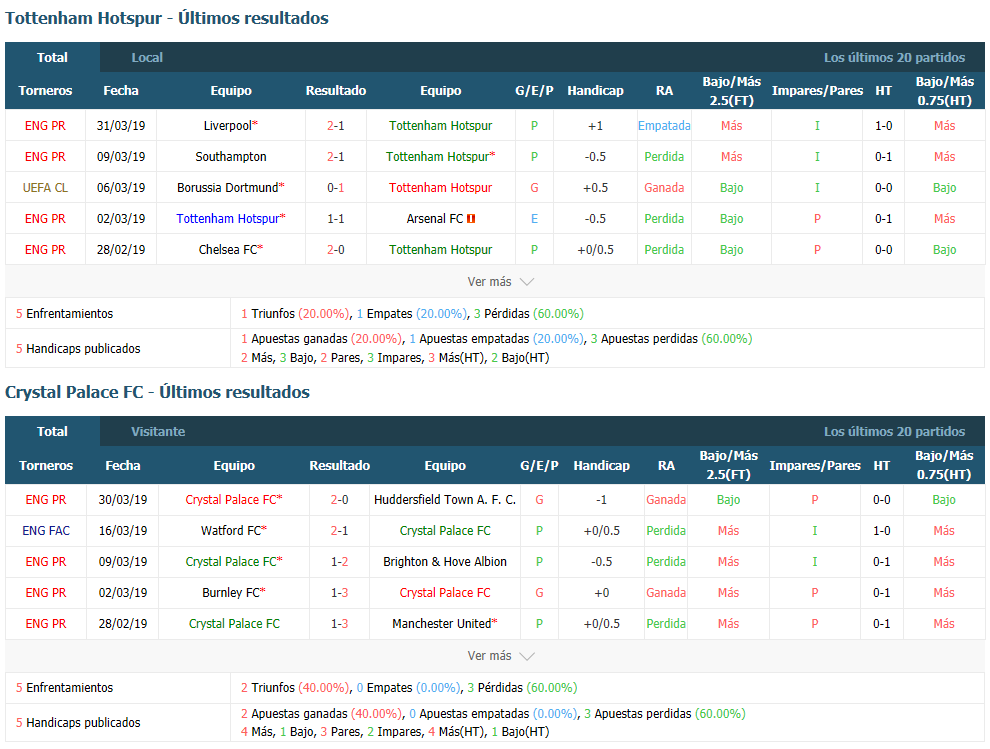Click 1-3 result of Palace vs Manchester United
Image resolution: width=990 pixels, height=749 pixels.
[x=340, y=623]
